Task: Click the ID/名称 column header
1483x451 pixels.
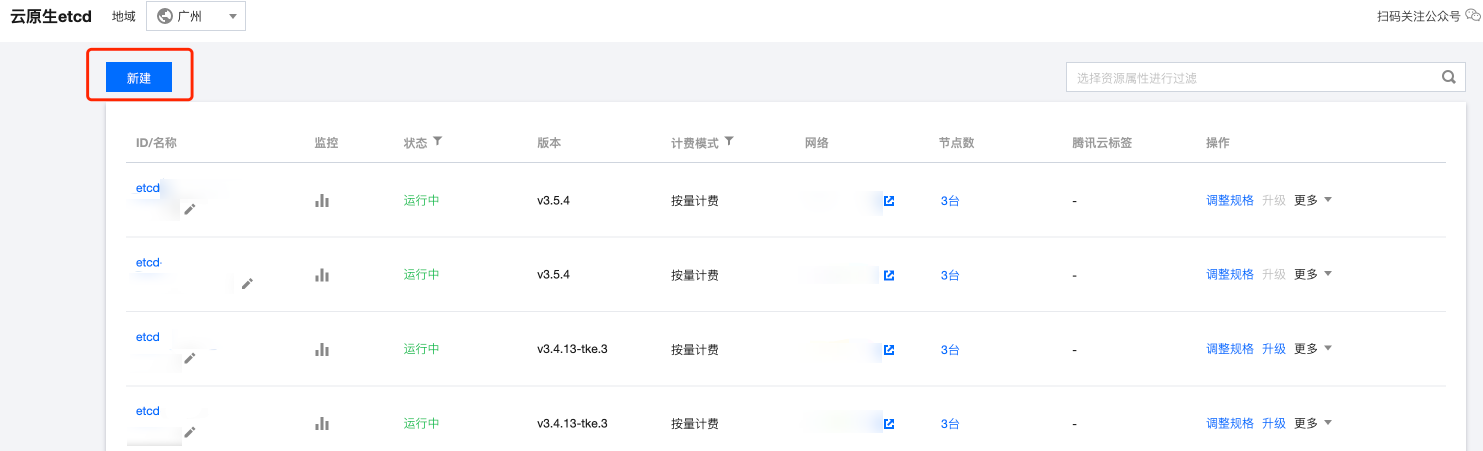Action: [156, 143]
